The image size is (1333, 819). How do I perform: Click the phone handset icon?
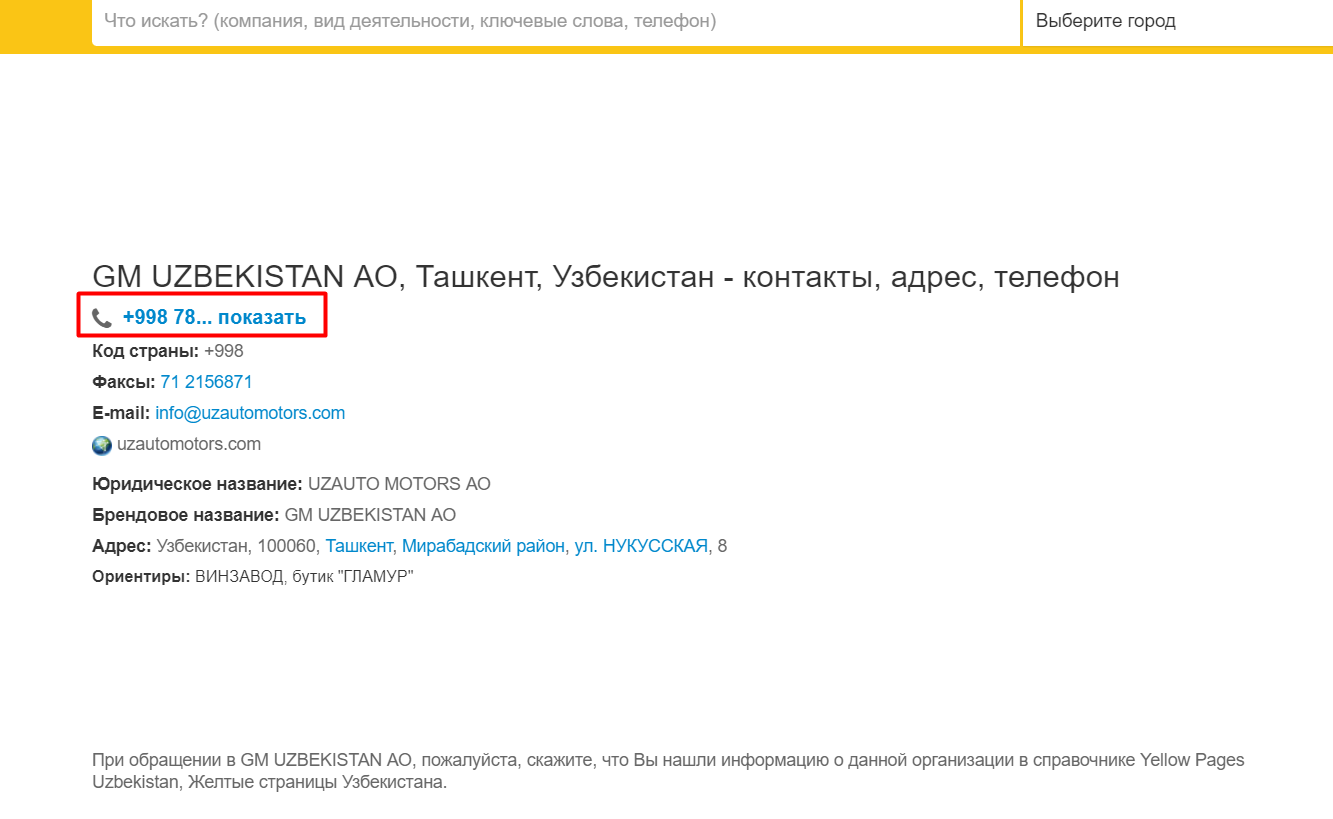[102, 318]
